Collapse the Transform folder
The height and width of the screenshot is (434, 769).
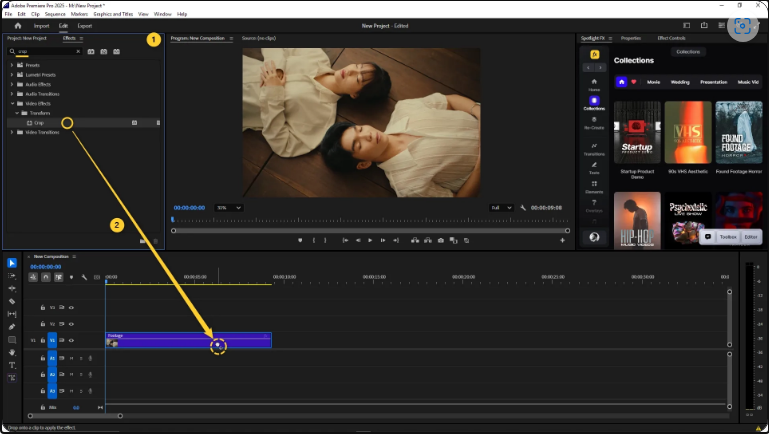(17, 113)
